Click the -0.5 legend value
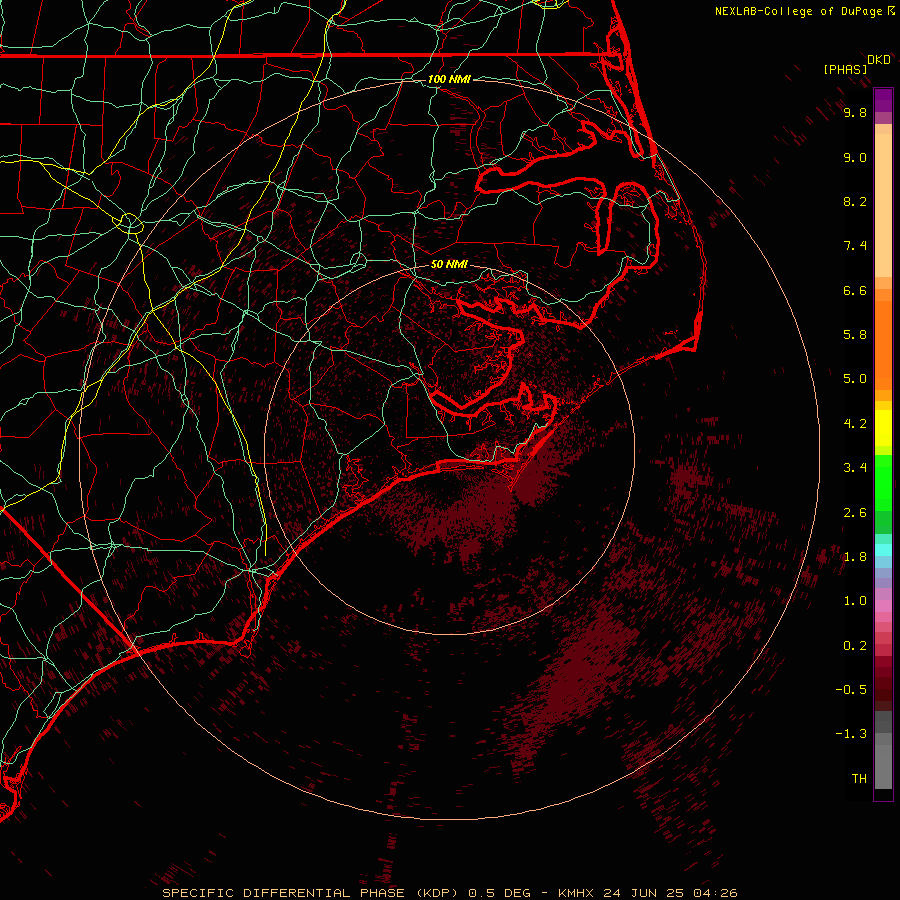The height and width of the screenshot is (900, 900). (851, 690)
